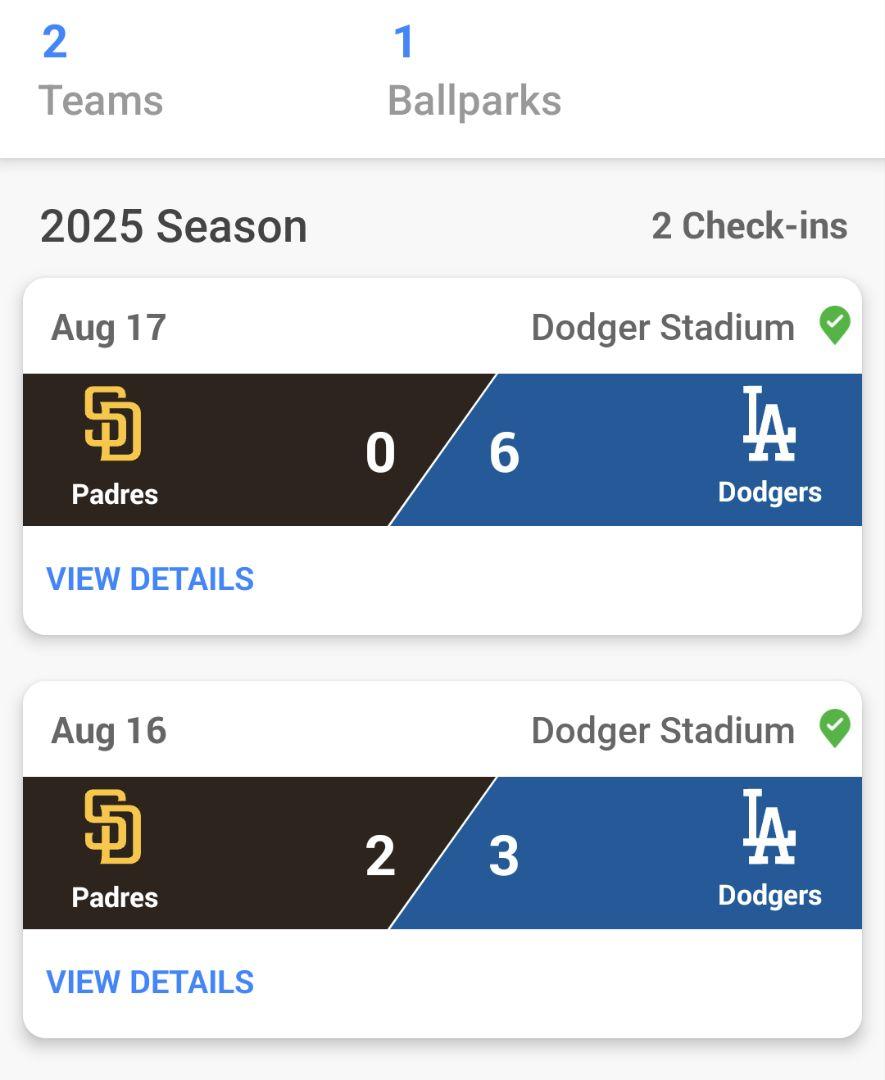Tap the Padres score 0 on Aug 17

(380, 453)
